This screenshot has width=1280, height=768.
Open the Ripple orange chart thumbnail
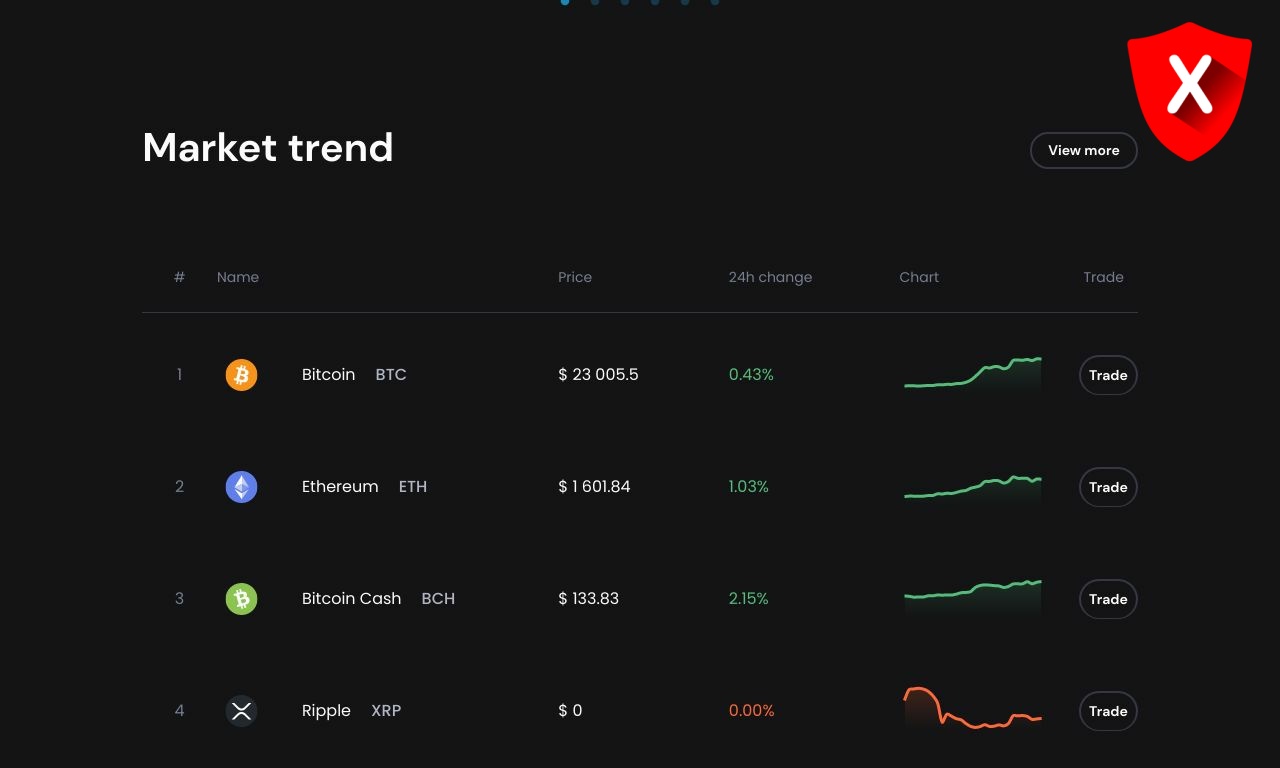972,709
